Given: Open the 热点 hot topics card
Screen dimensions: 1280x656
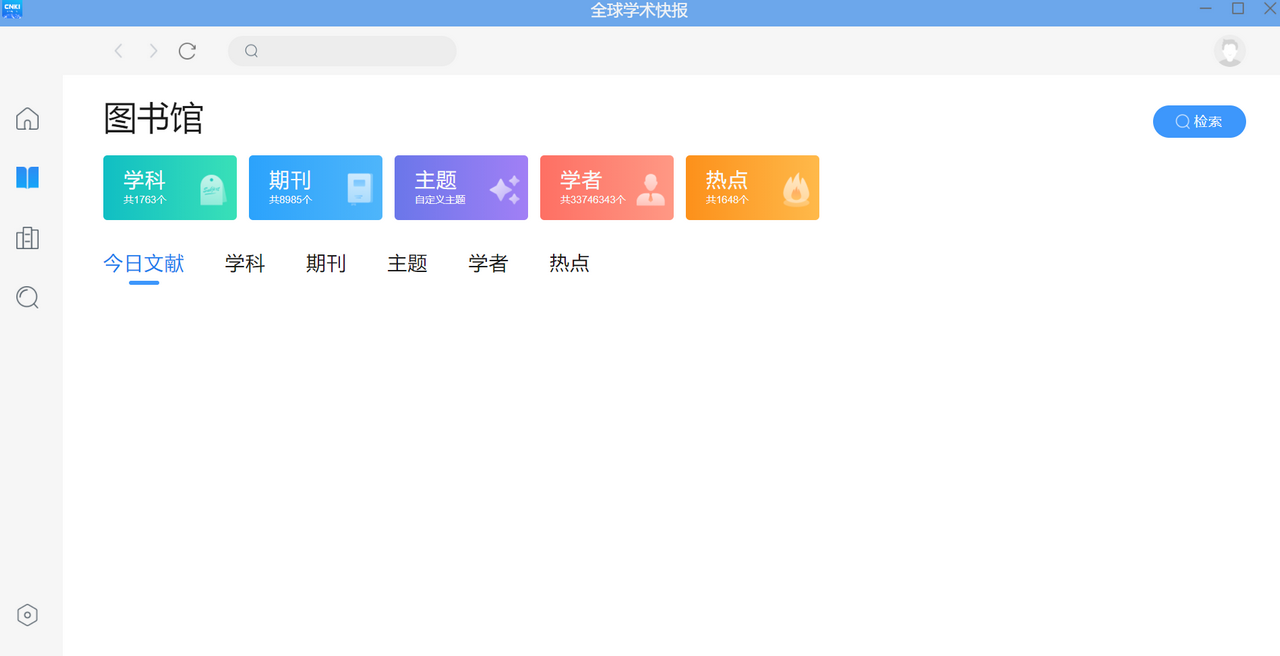Looking at the screenshot, I should point(752,187).
